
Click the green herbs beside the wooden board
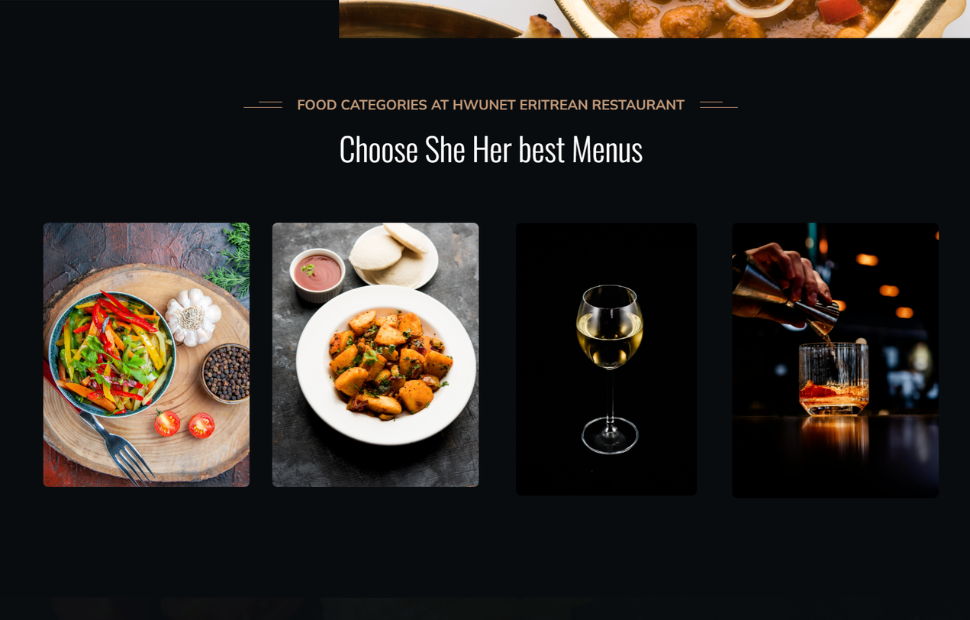(x=231, y=260)
